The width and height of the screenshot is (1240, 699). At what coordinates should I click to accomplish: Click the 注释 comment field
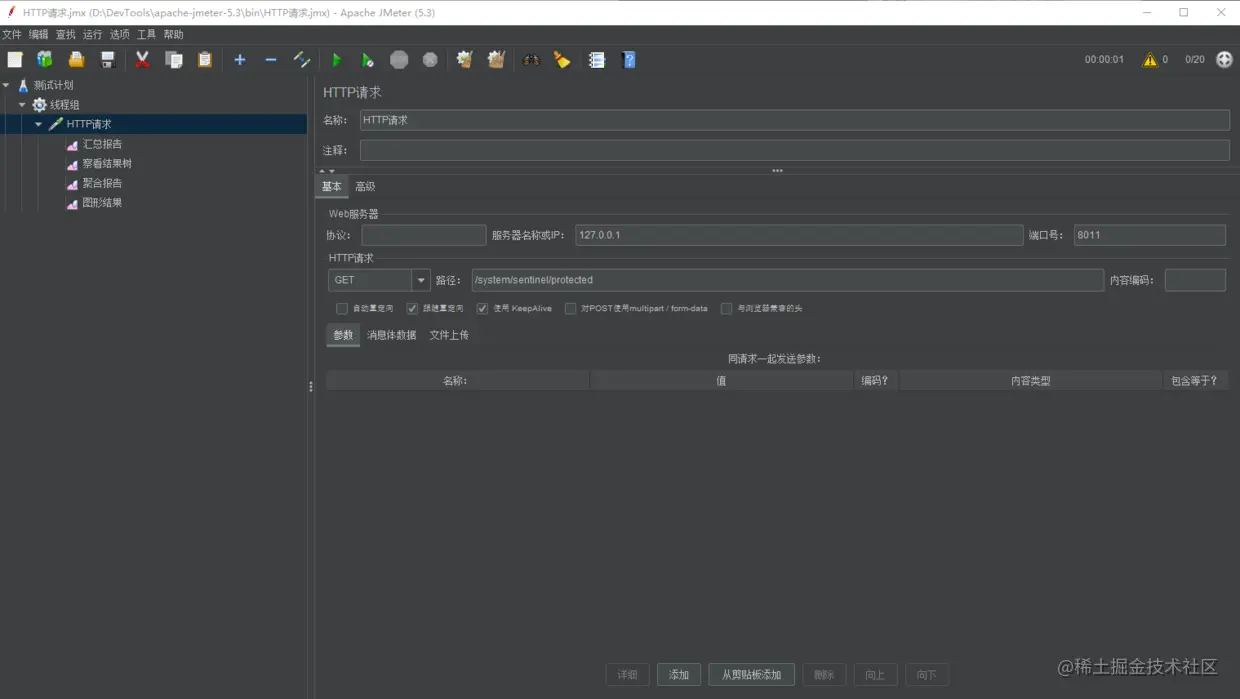click(x=795, y=150)
